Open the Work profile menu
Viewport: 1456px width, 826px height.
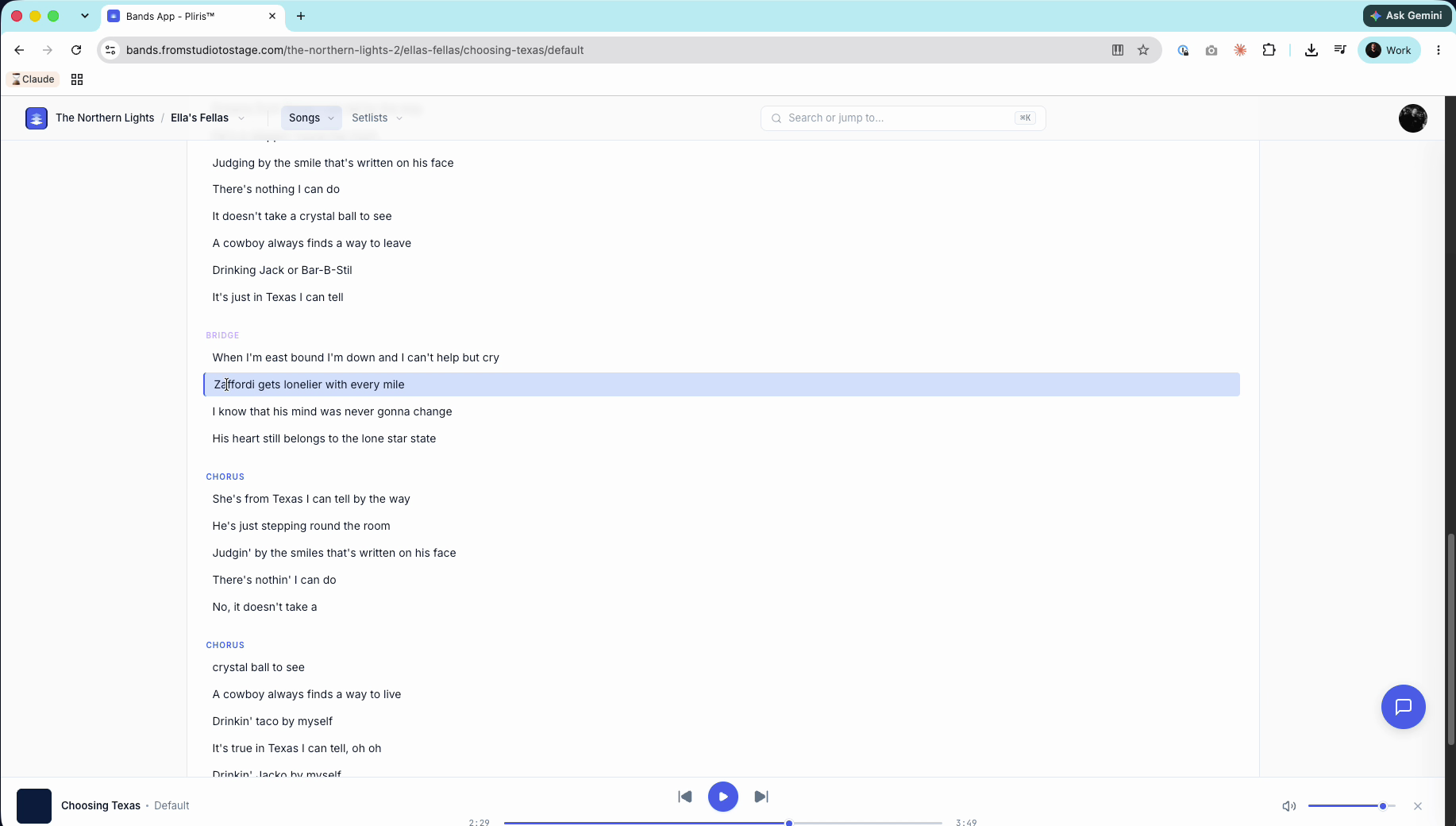click(x=1389, y=50)
